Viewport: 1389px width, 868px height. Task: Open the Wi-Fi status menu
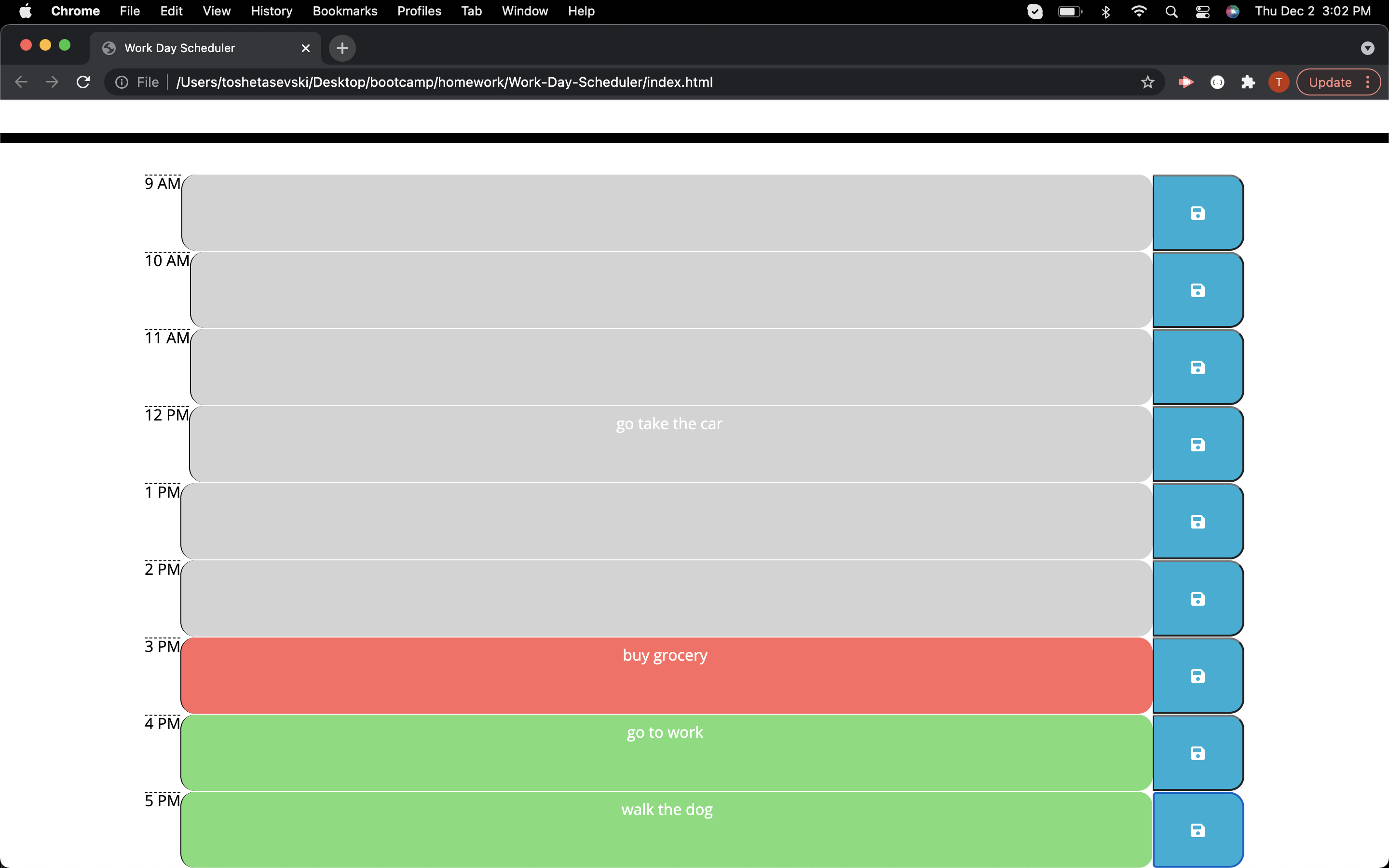pos(1139,11)
